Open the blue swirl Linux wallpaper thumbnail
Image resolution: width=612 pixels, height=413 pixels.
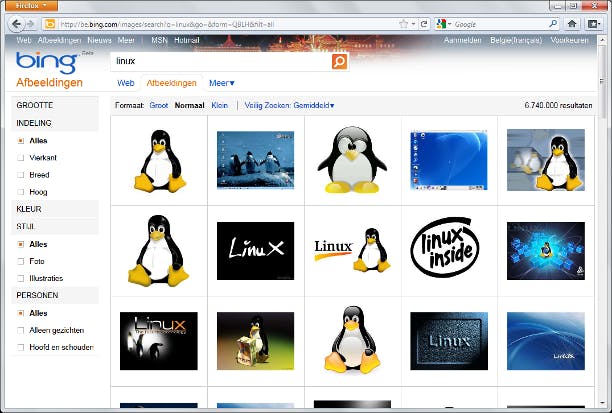(546, 341)
